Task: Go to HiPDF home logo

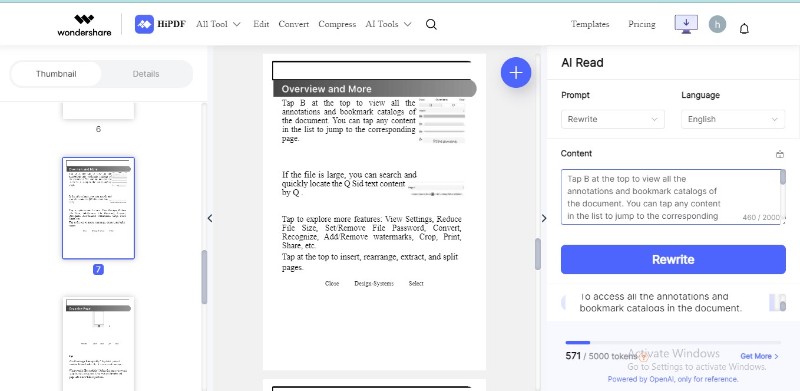Action: point(160,24)
